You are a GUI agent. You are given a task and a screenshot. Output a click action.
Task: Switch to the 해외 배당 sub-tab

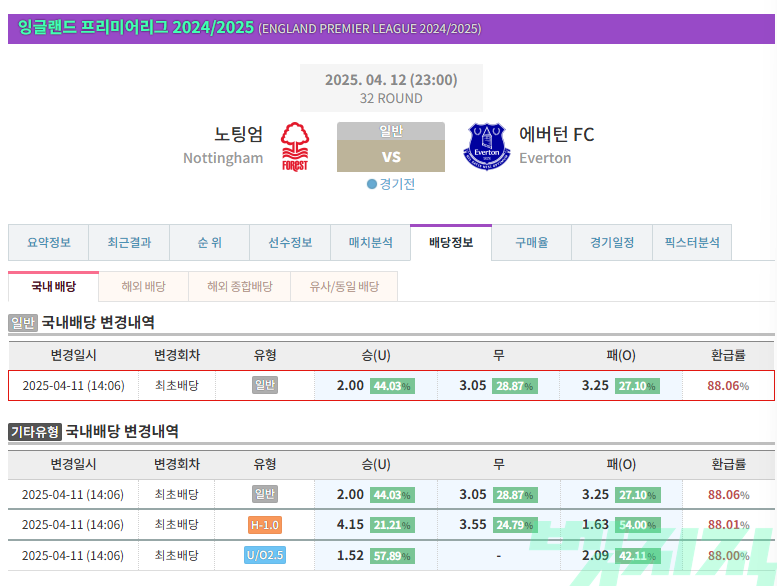pos(144,286)
